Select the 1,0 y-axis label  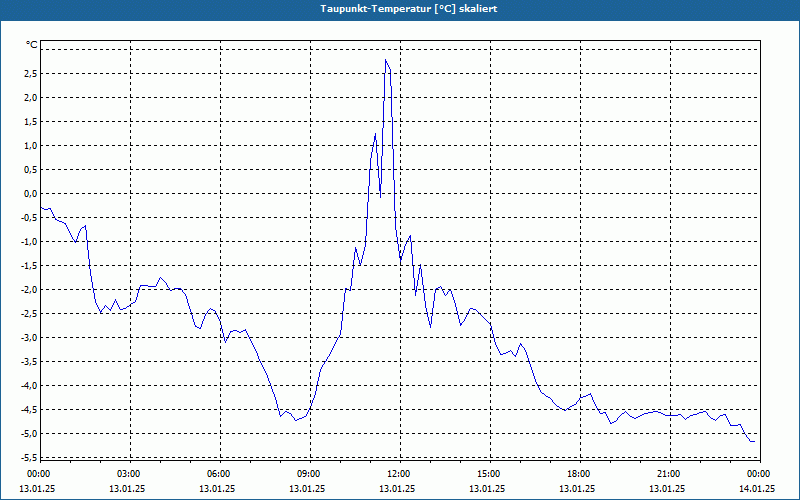[x=31, y=145]
